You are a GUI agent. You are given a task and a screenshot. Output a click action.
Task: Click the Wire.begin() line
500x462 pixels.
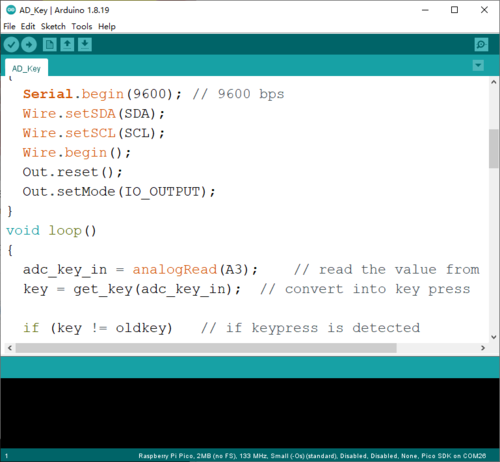(77, 153)
